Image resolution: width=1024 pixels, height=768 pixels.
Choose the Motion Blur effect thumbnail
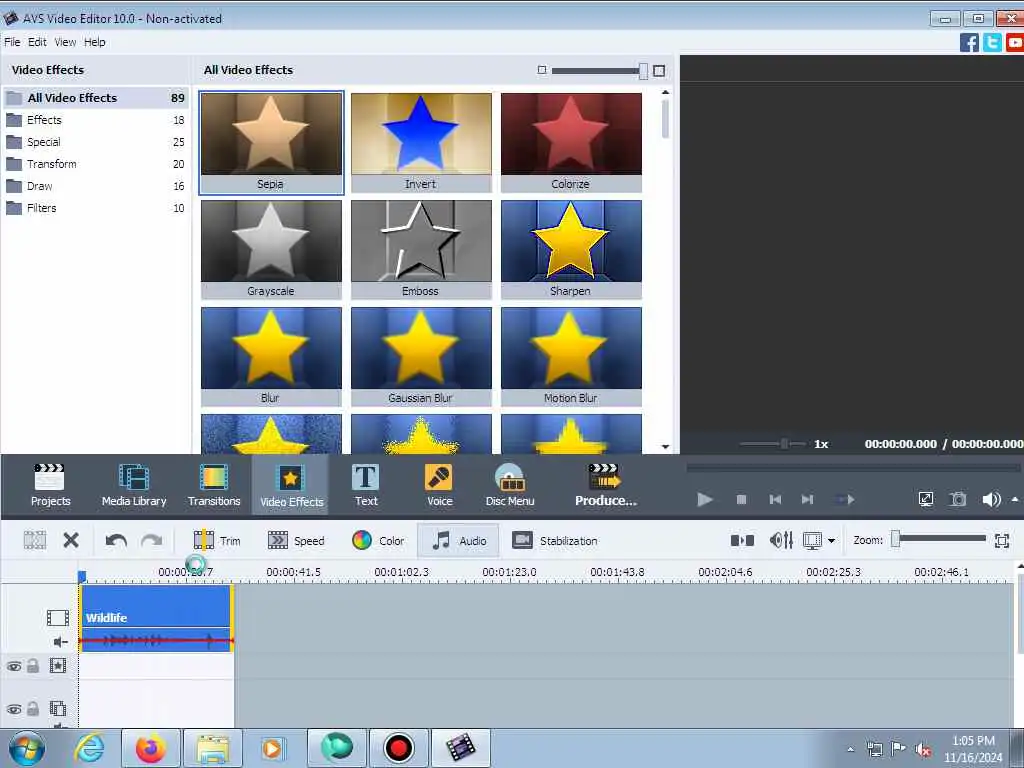click(571, 357)
